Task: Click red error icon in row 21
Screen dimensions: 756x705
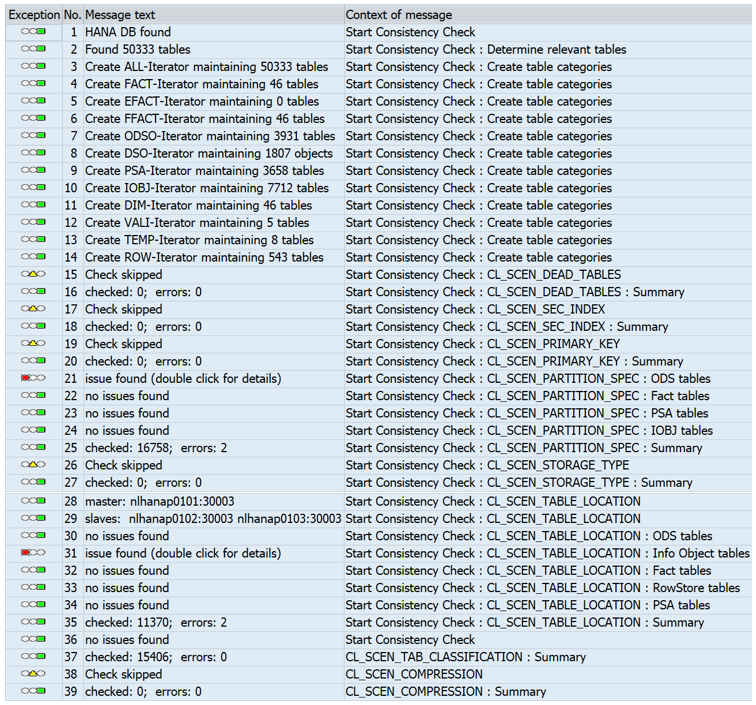Action: coord(27,379)
